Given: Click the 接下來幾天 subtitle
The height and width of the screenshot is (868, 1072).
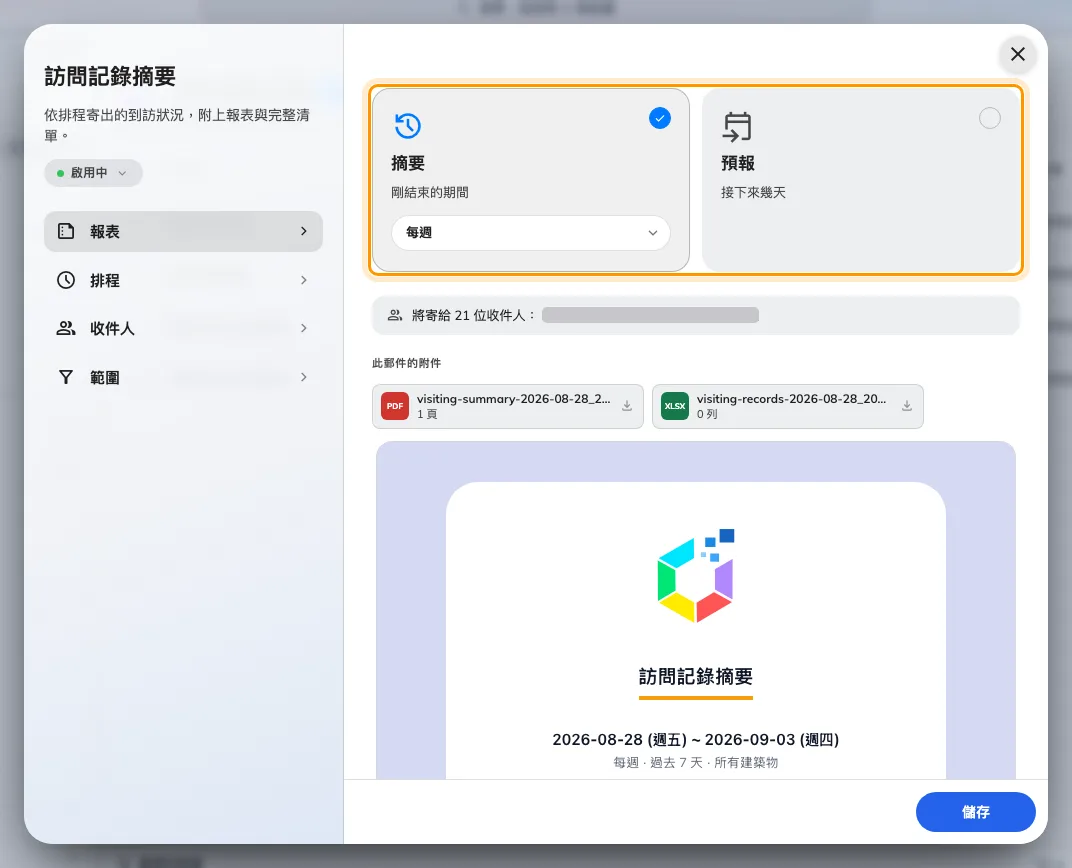Looking at the screenshot, I should point(753,193).
